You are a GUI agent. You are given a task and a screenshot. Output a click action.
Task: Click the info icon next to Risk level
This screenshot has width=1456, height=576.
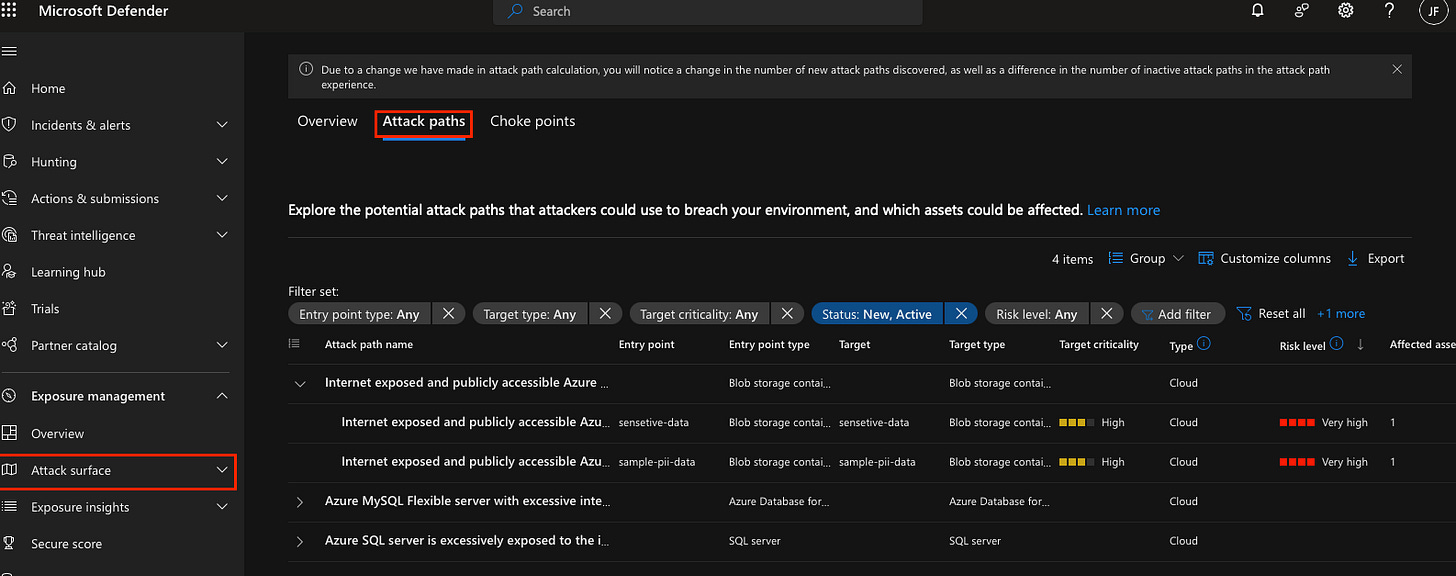(x=1337, y=344)
